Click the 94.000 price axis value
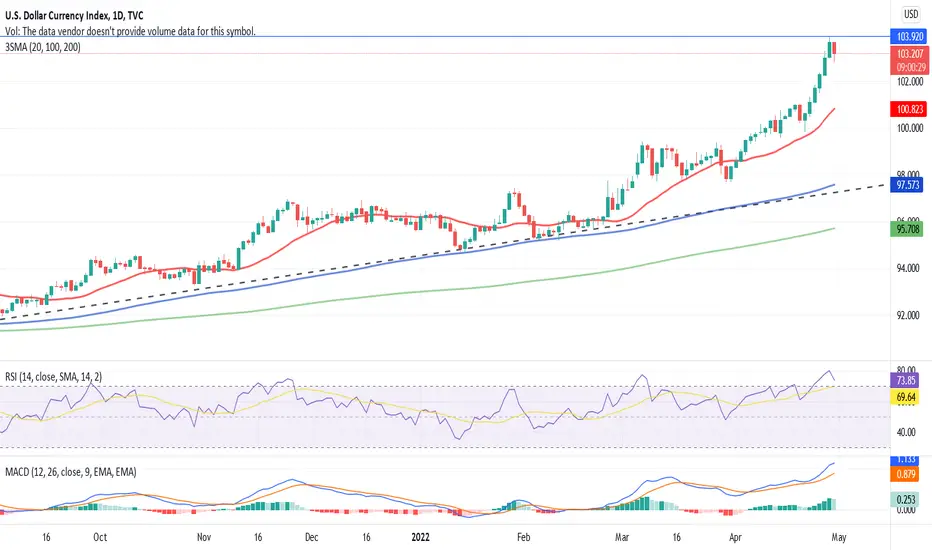This screenshot has width=932, height=550. point(908,268)
